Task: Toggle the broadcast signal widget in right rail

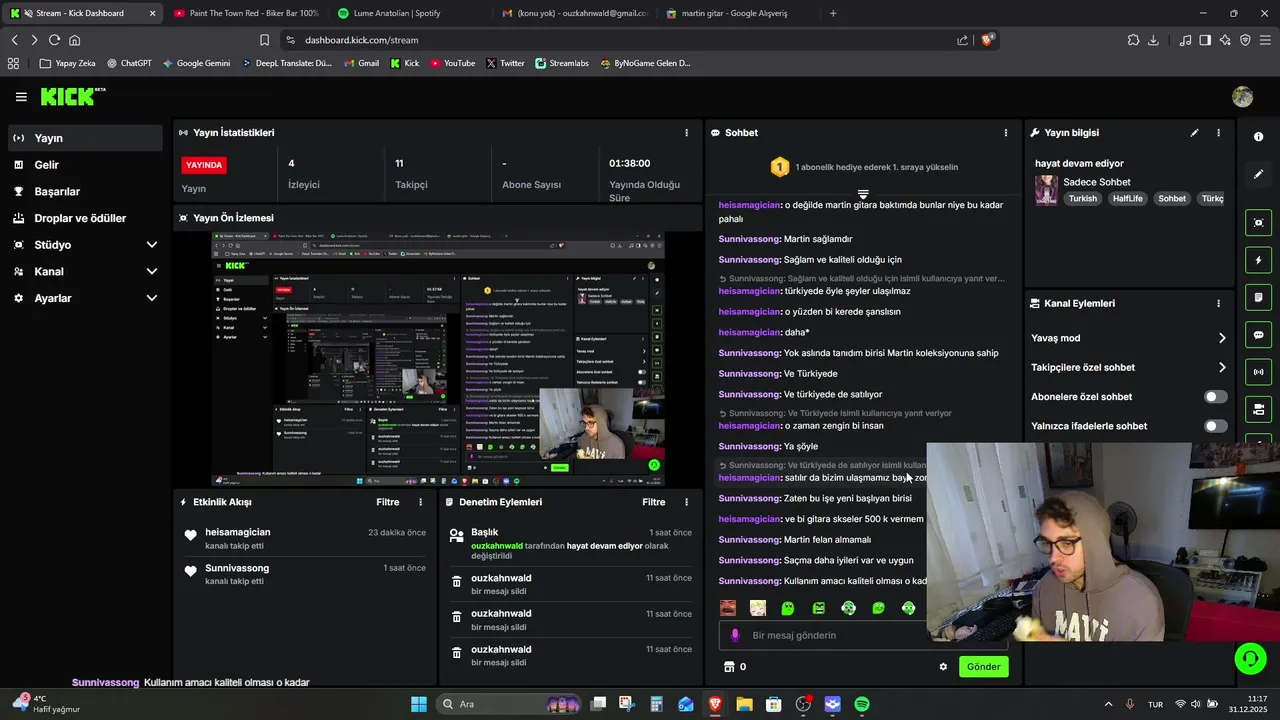Action: pyautogui.click(x=1258, y=372)
